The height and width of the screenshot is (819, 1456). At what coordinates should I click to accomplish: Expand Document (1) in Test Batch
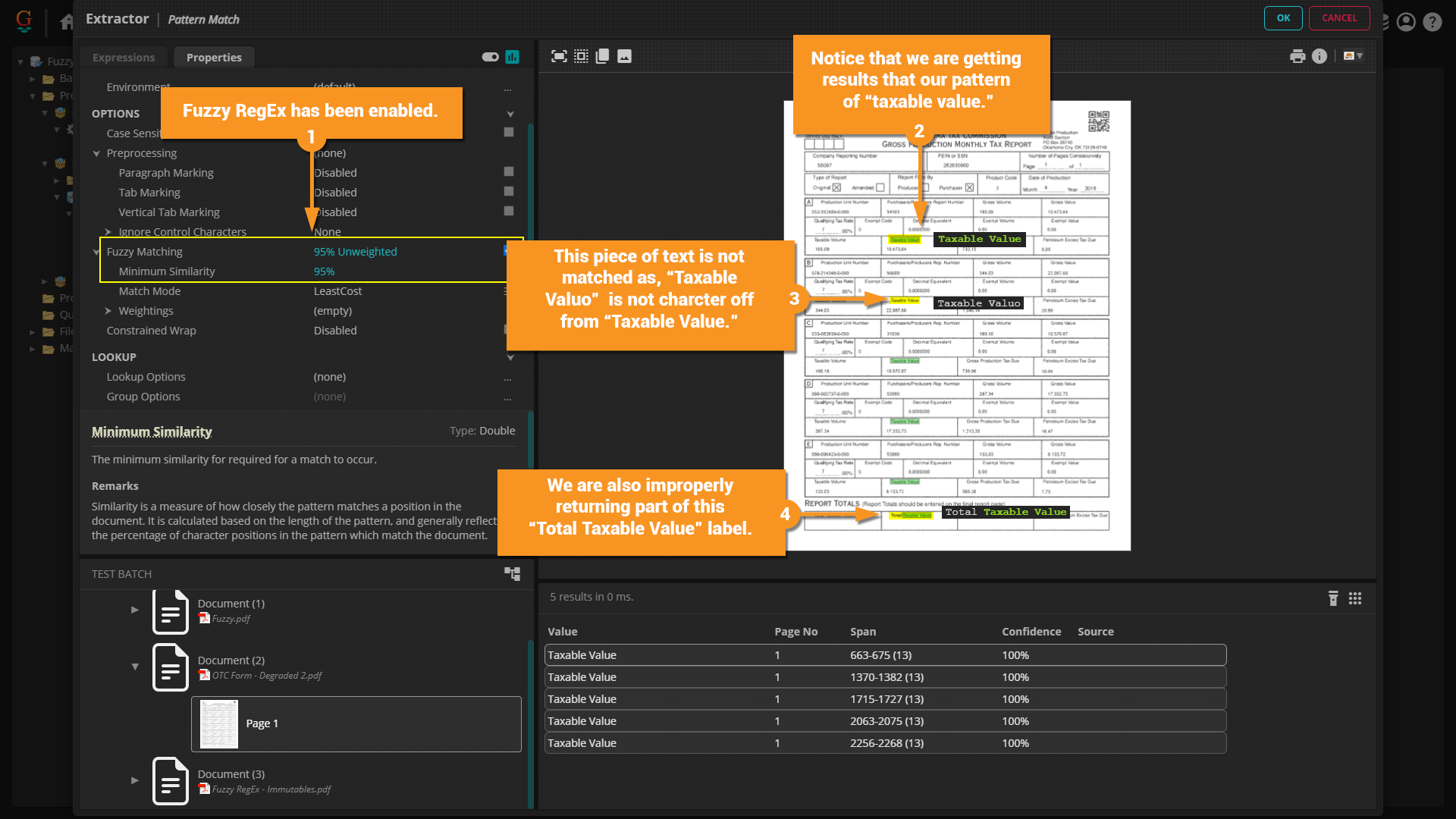[135, 610]
